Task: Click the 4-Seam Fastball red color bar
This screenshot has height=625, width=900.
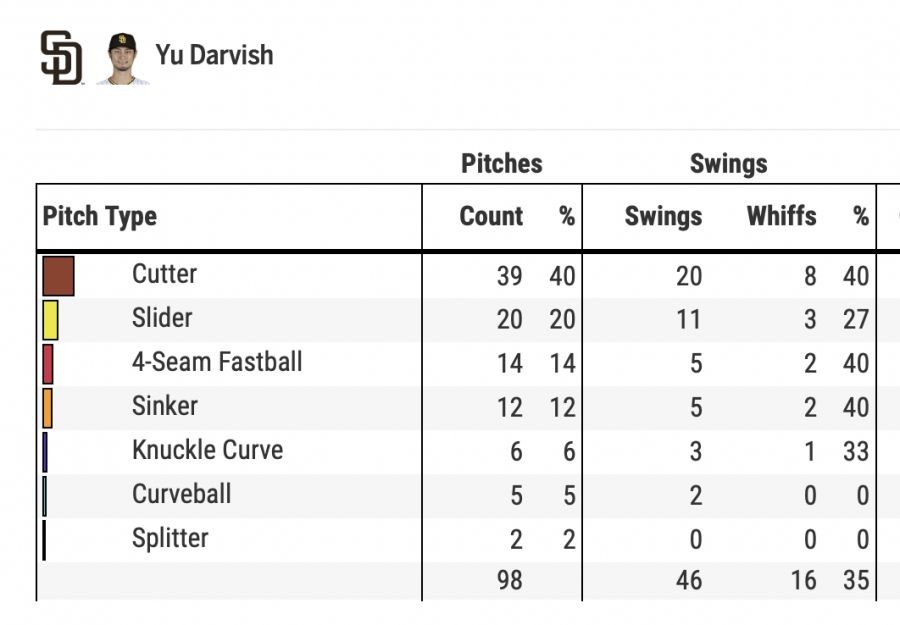Action: tap(48, 364)
